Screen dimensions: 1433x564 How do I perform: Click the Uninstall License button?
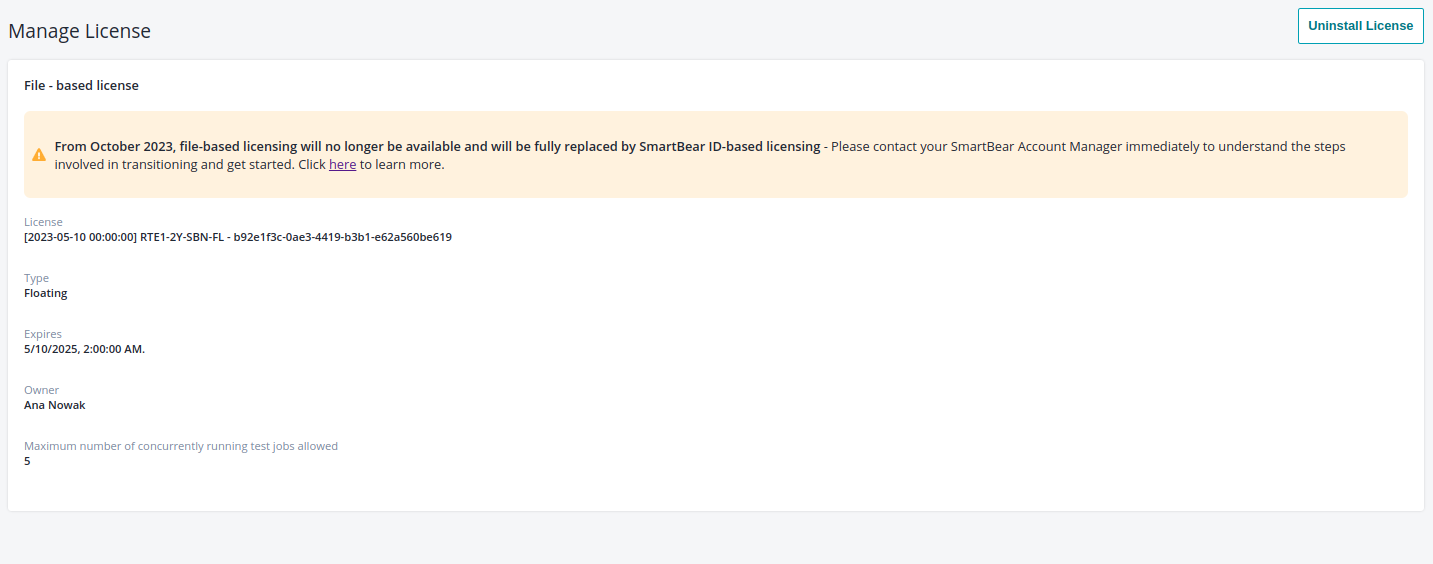(1360, 26)
